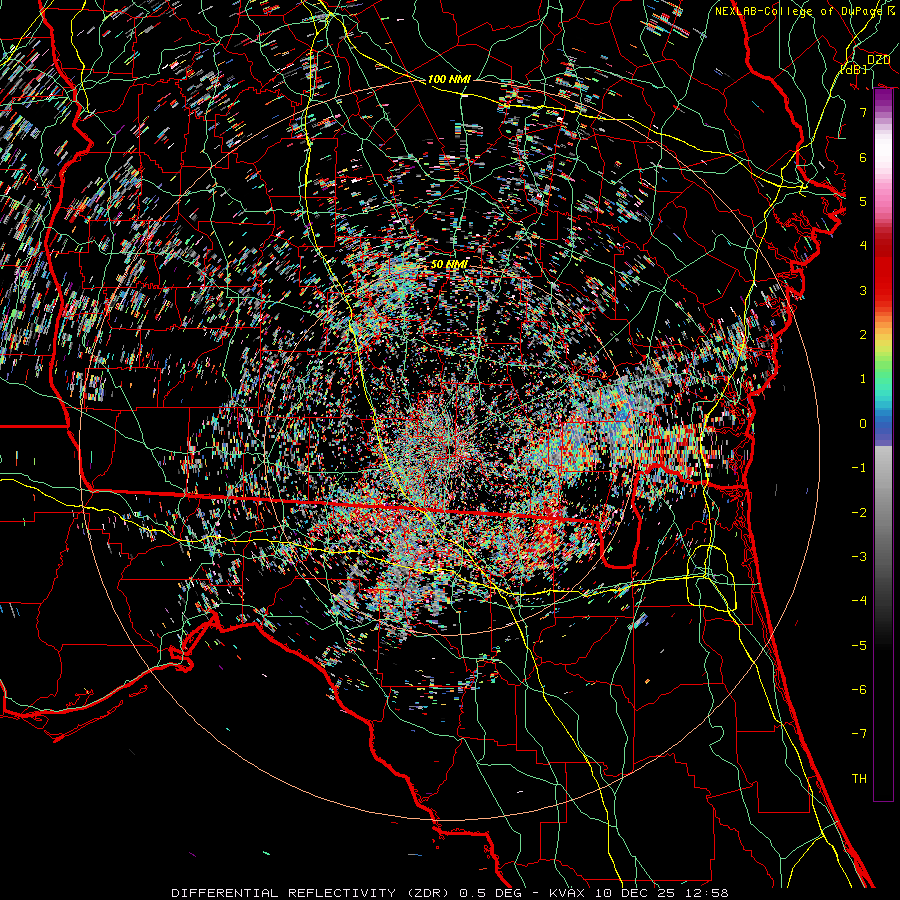This screenshot has width=900, height=900.
Task: Click the scale tick label -3
Action: point(859,557)
